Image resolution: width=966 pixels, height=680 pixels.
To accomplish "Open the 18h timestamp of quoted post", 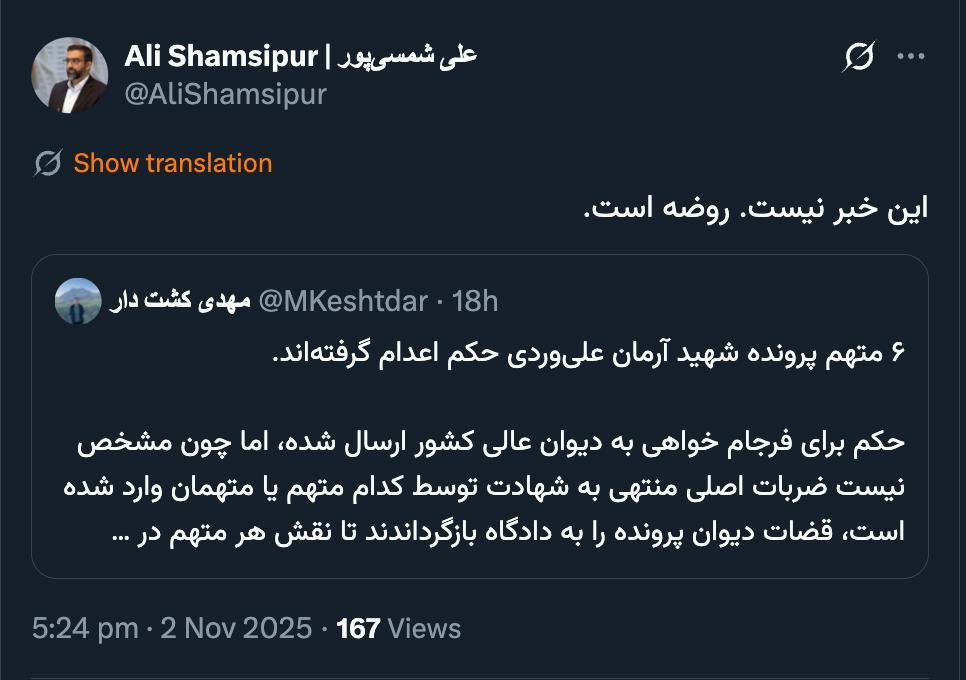I will click(x=475, y=301).
